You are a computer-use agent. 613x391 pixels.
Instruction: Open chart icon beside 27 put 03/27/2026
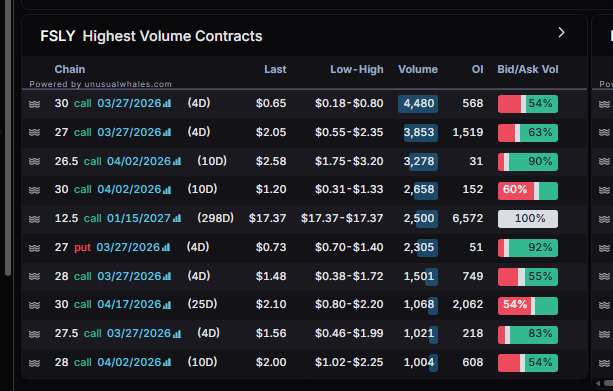(166, 247)
